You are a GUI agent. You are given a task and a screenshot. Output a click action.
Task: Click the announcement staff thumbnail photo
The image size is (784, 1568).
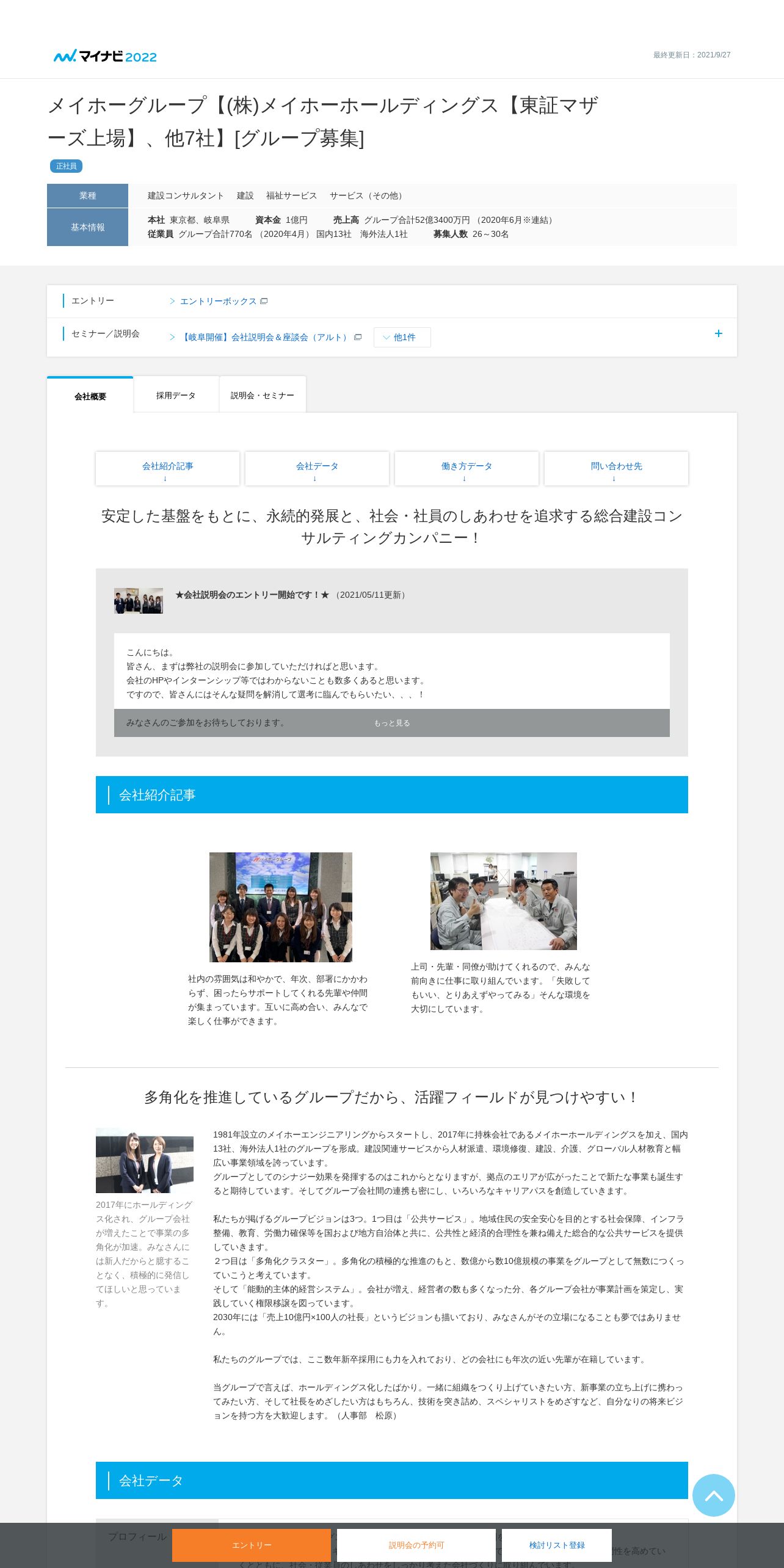tap(139, 601)
